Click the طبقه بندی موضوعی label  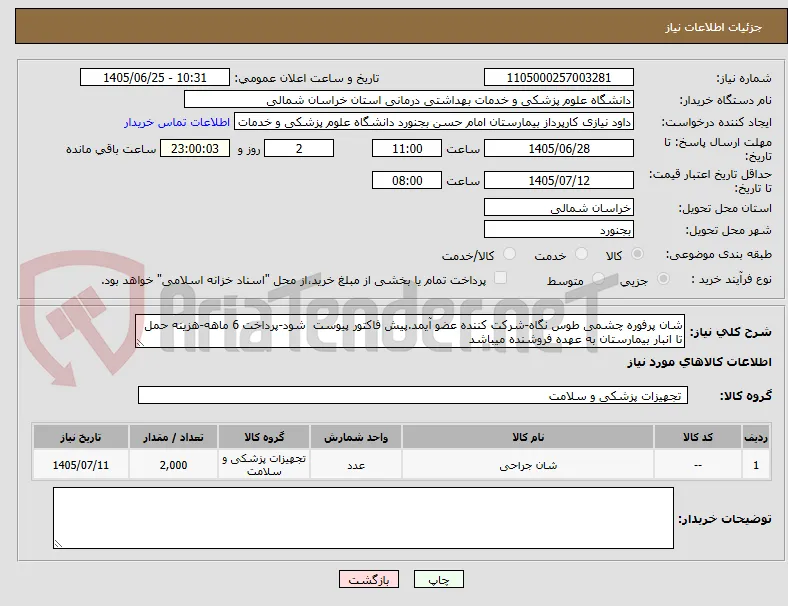point(719,254)
